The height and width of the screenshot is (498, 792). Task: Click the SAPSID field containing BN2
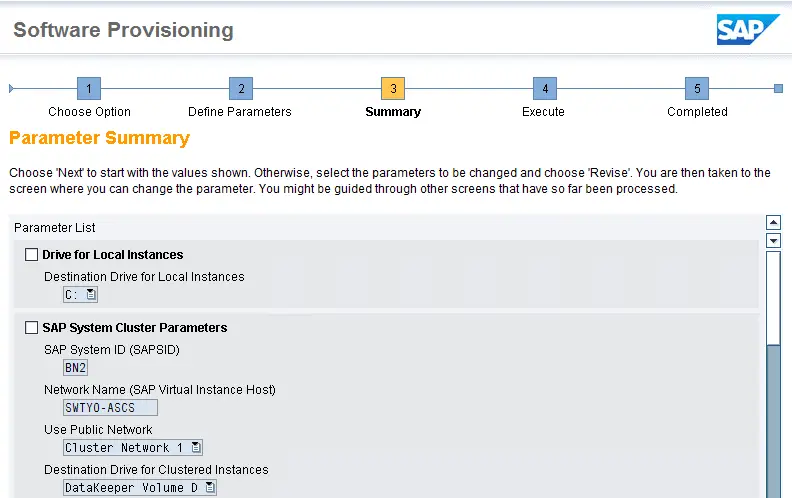click(x=75, y=368)
